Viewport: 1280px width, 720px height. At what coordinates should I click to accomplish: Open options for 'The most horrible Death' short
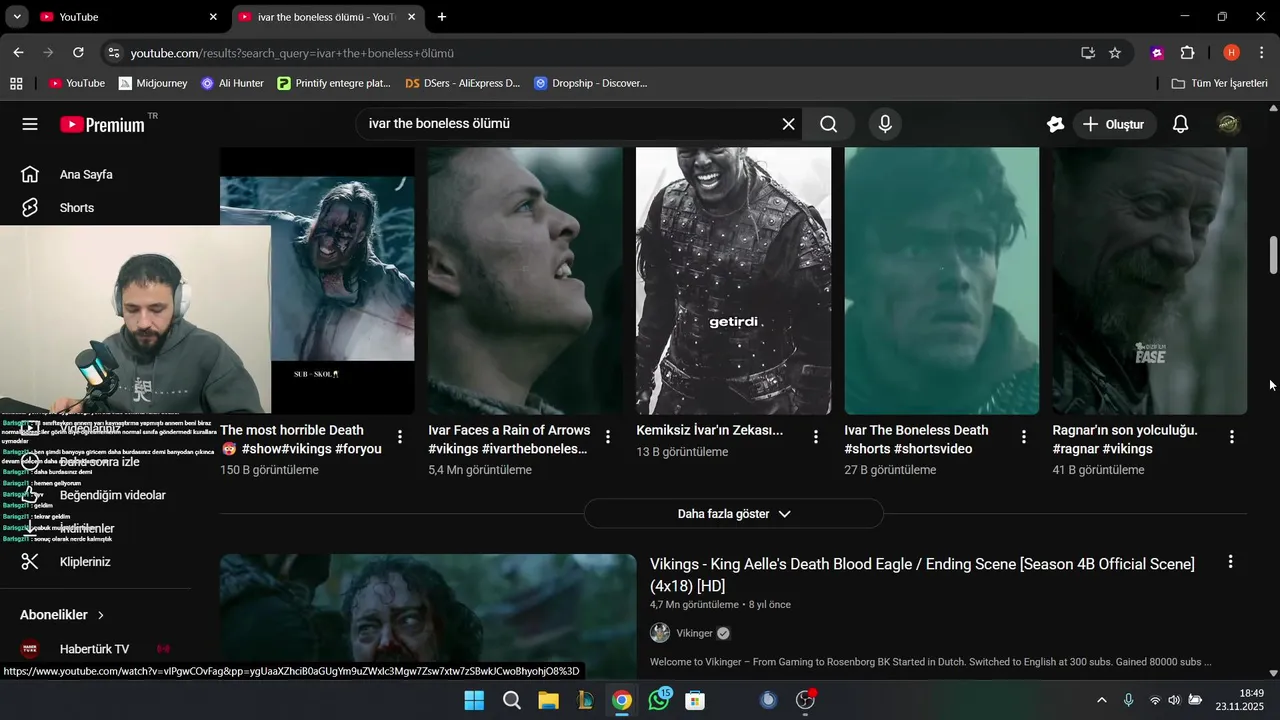[x=400, y=437]
